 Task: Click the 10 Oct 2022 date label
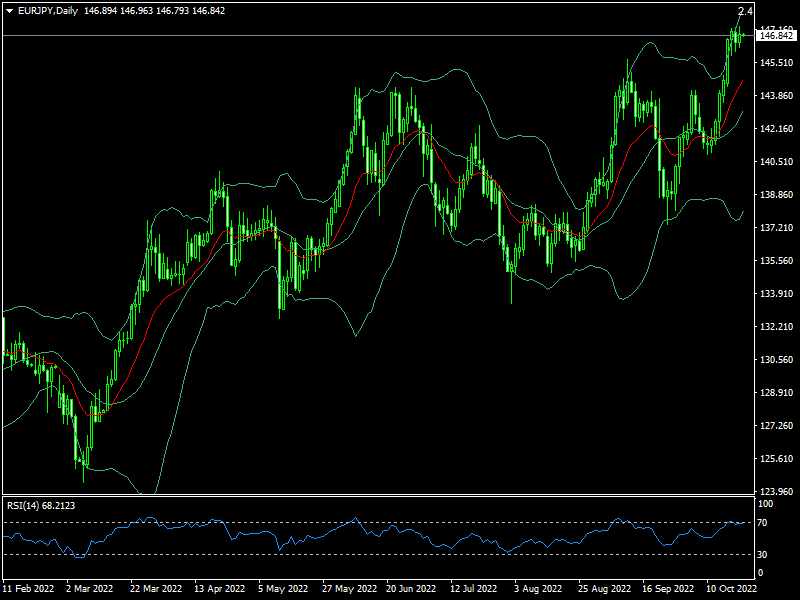732,589
